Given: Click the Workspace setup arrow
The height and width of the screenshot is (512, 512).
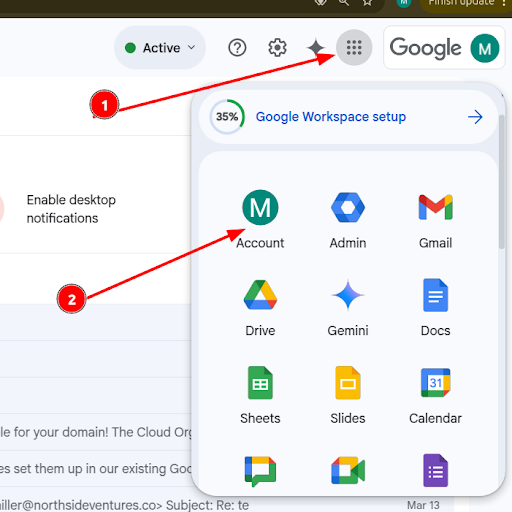Looking at the screenshot, I should click(475, 117).
